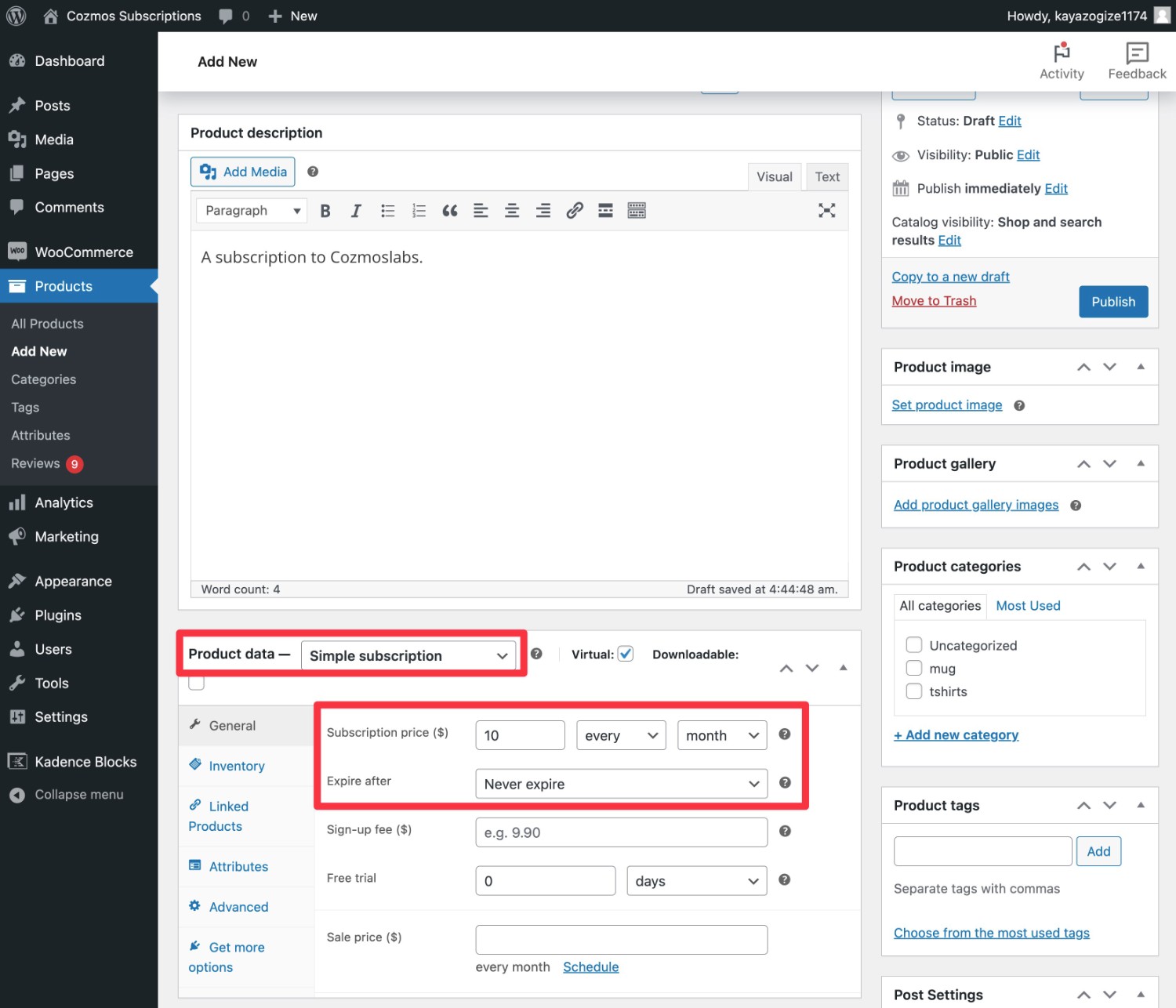
Task: Click the Subscription price input field
Action: [x=520, y=735]
